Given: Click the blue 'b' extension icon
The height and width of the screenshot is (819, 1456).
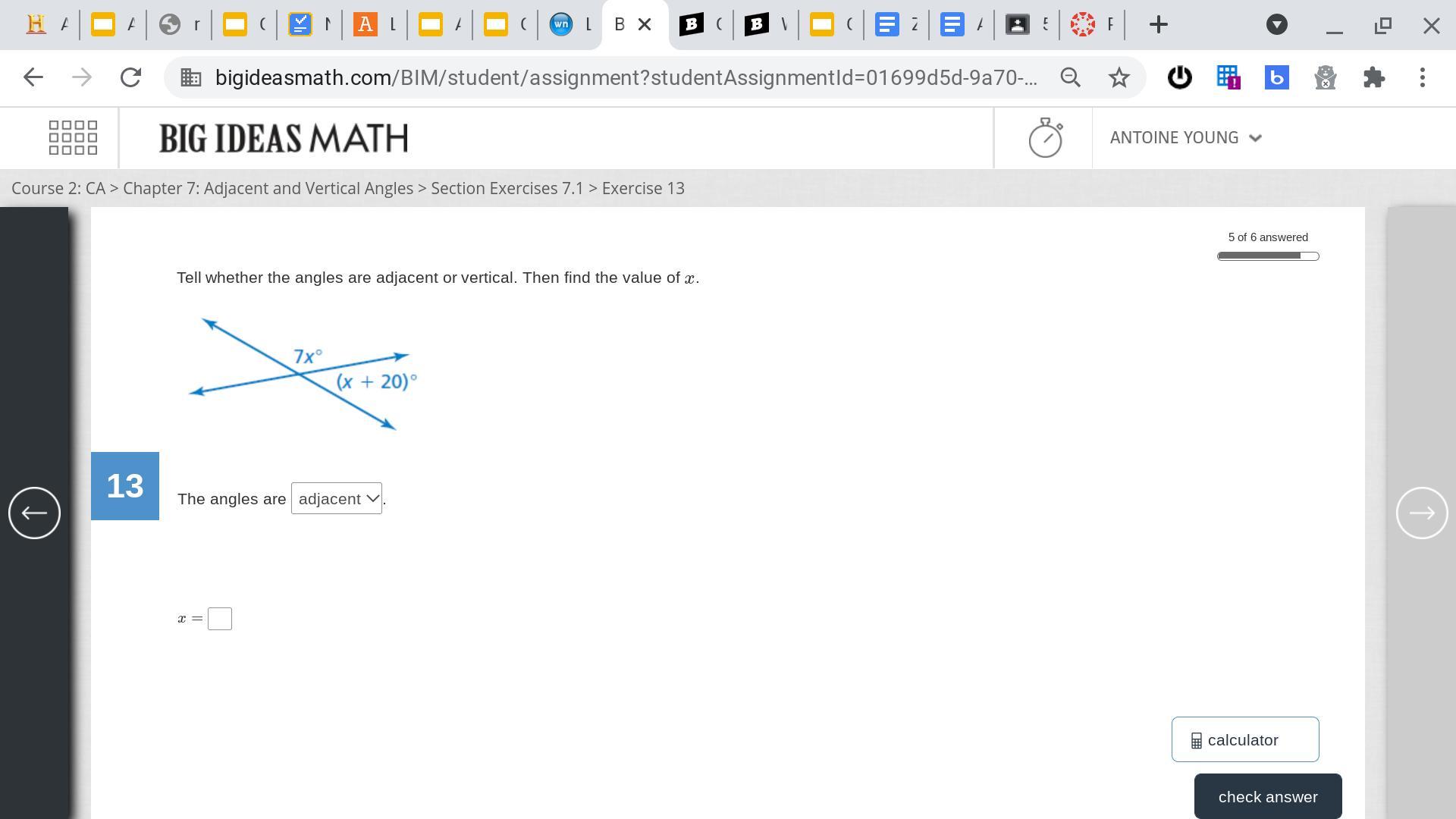Looking at the screenshot, I should (x=1276, y=77).
